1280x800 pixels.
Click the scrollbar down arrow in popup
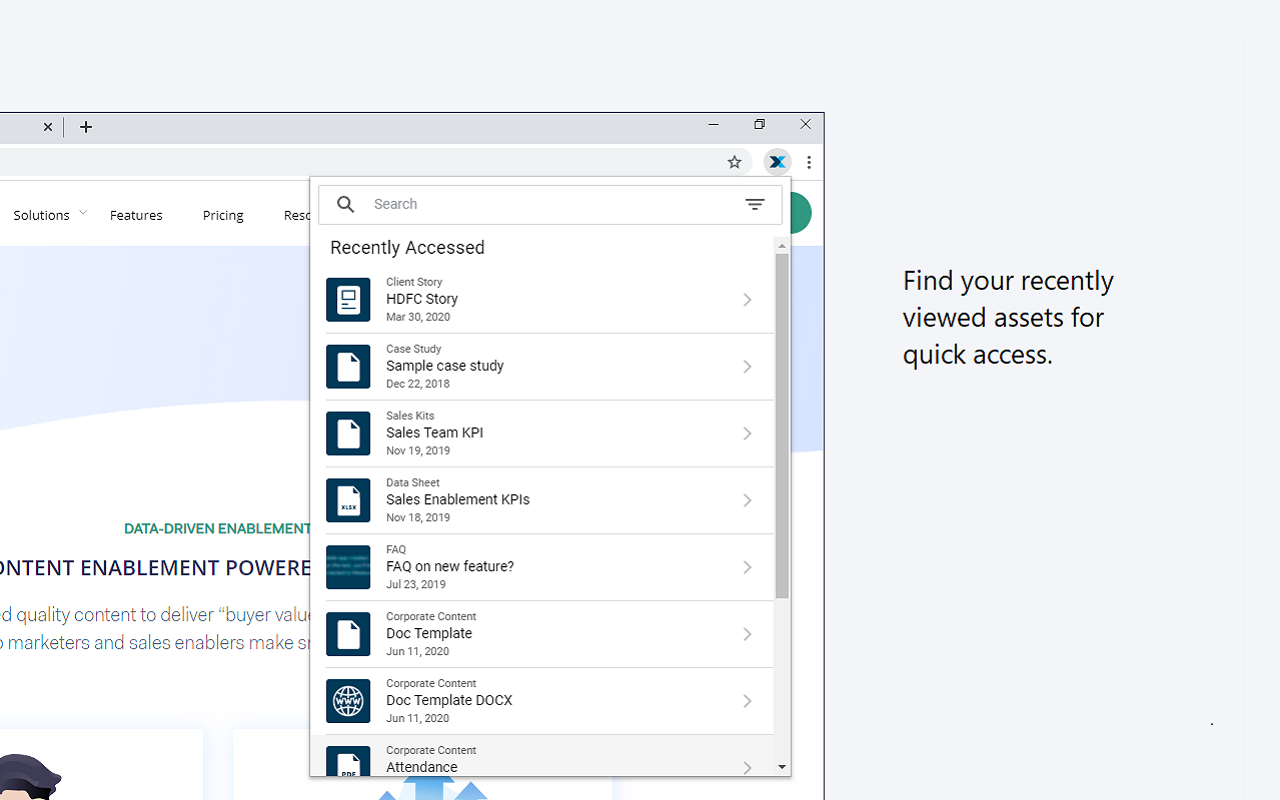782,767
